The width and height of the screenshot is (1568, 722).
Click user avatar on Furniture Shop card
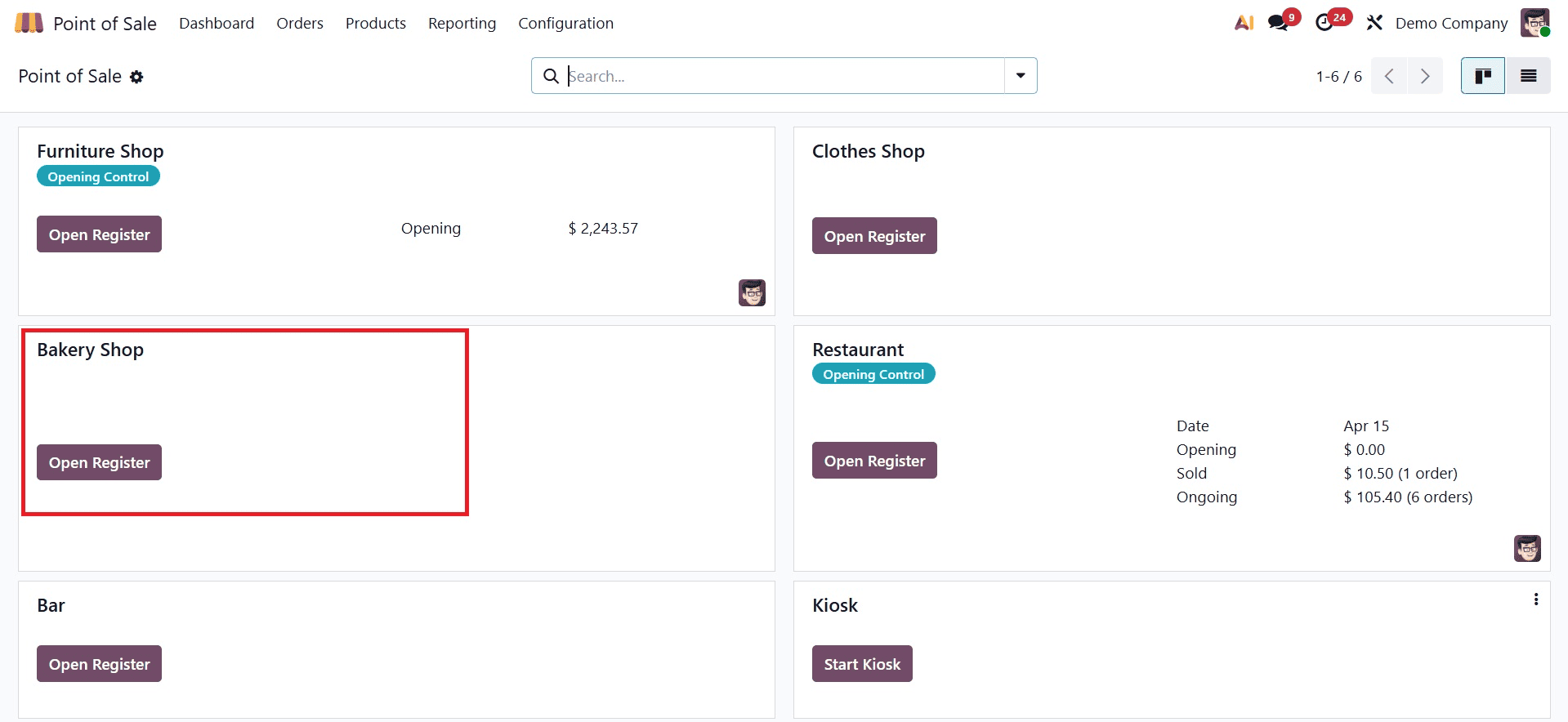[752, 292]
